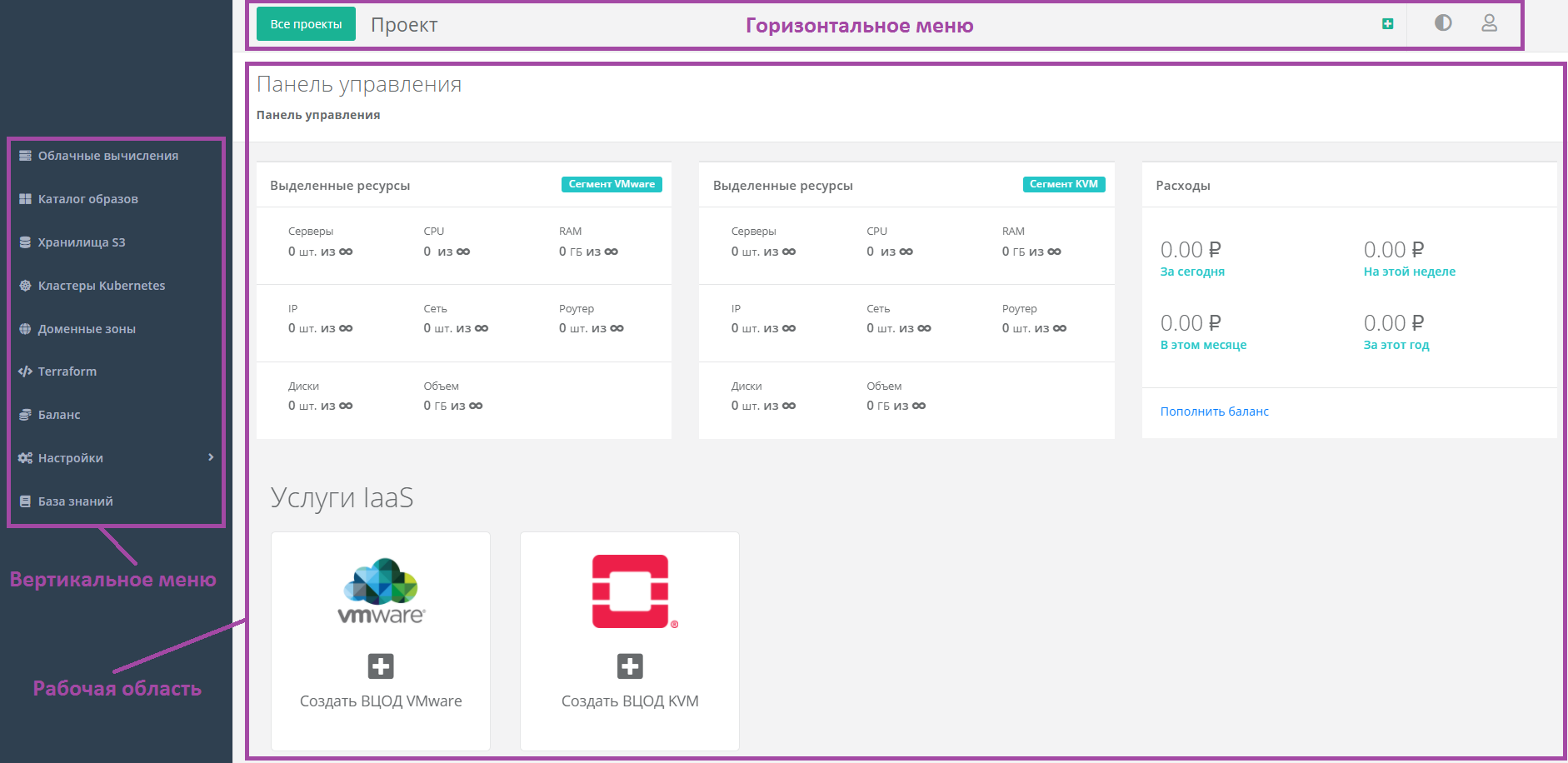Click the Создать ВЦОД KVM label
The width and height of the screenshot is (1568, 763).
[630, 701]
